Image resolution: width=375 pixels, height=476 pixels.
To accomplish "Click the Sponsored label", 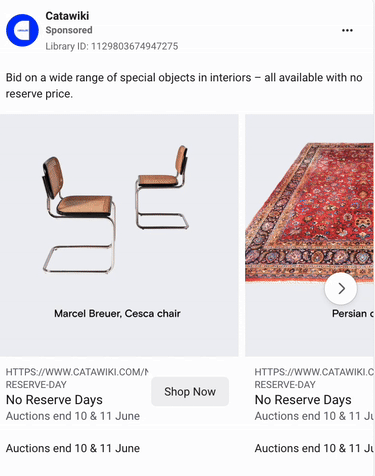I will pos(69,30).
